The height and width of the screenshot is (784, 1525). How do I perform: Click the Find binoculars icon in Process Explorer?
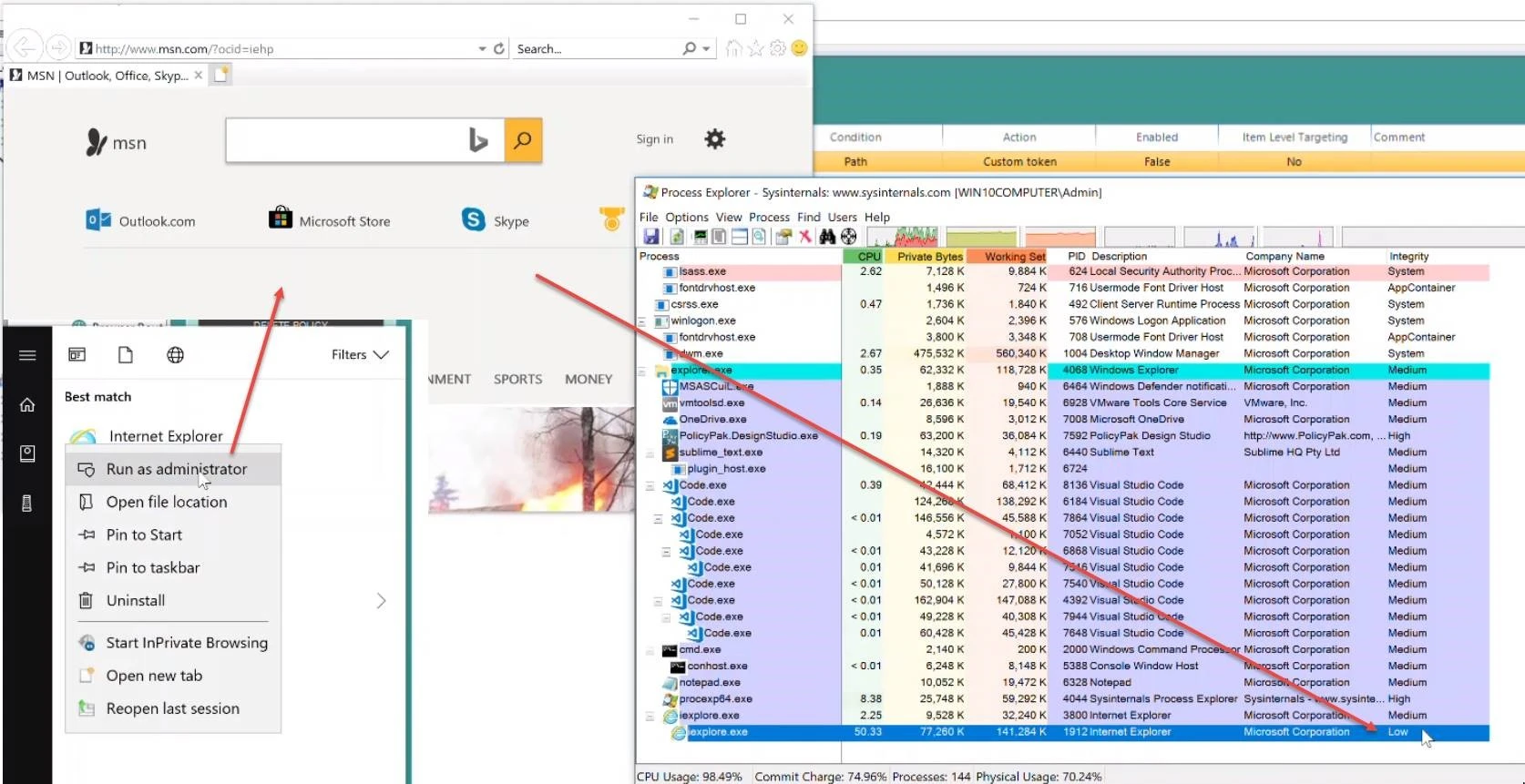click(x=827, y=237)
